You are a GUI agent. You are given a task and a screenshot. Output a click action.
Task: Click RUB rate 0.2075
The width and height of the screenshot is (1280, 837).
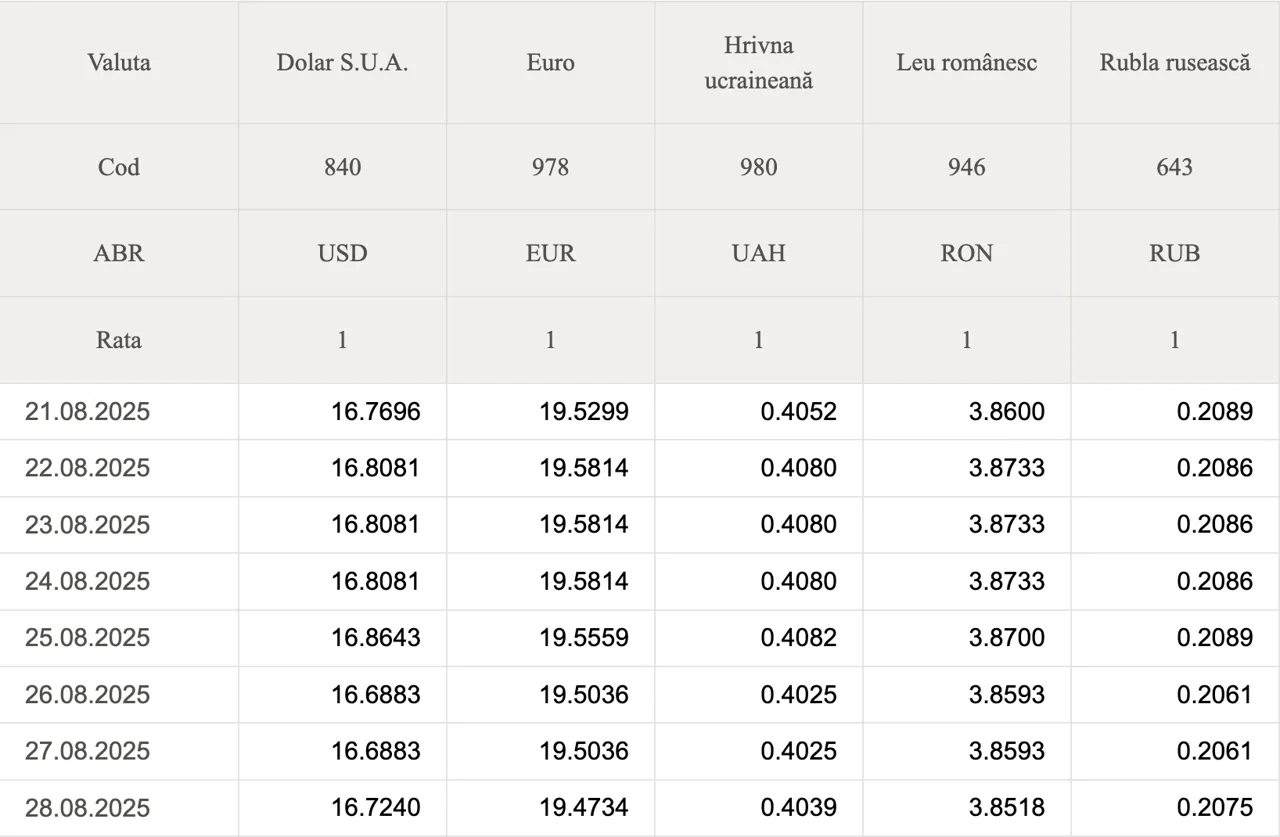click(1214, 808)
